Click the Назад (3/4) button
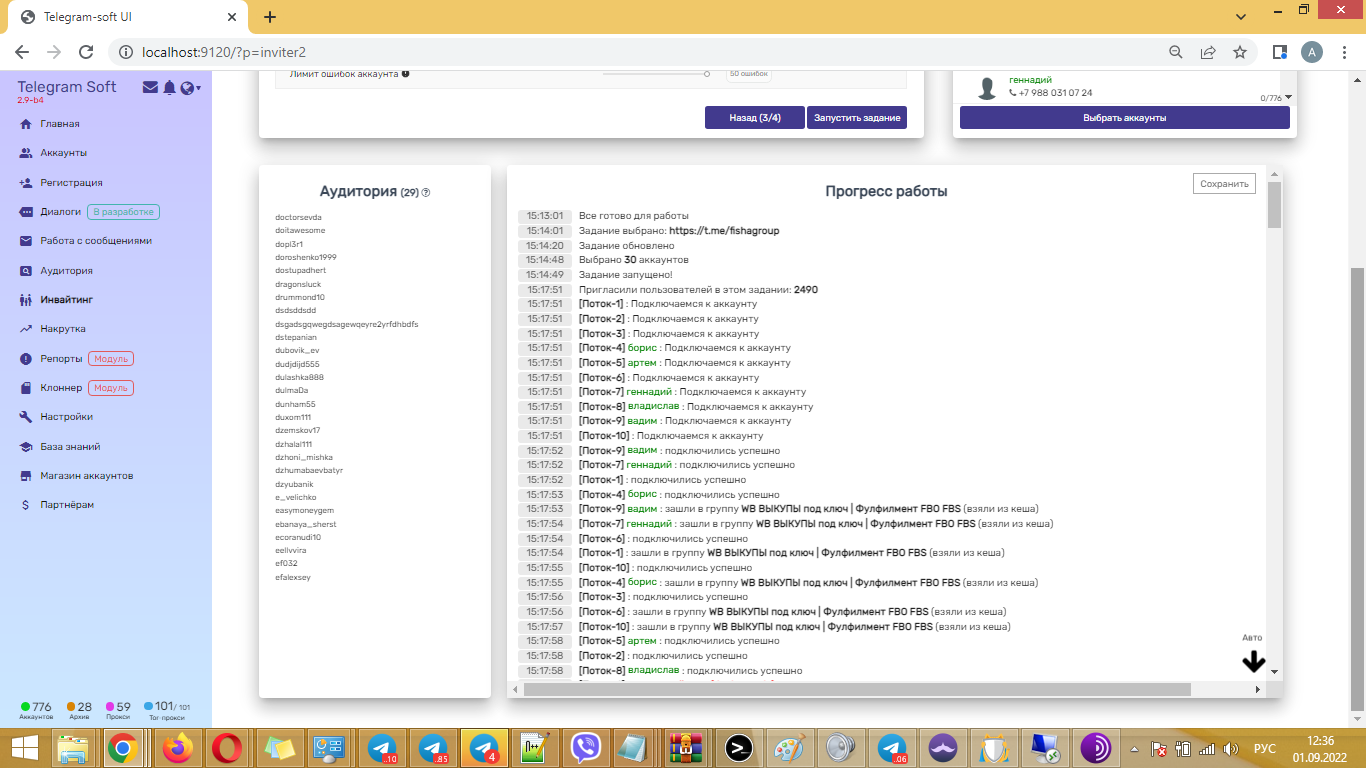This screenshot has height=768, width=1366. click(x=754, y=118)
